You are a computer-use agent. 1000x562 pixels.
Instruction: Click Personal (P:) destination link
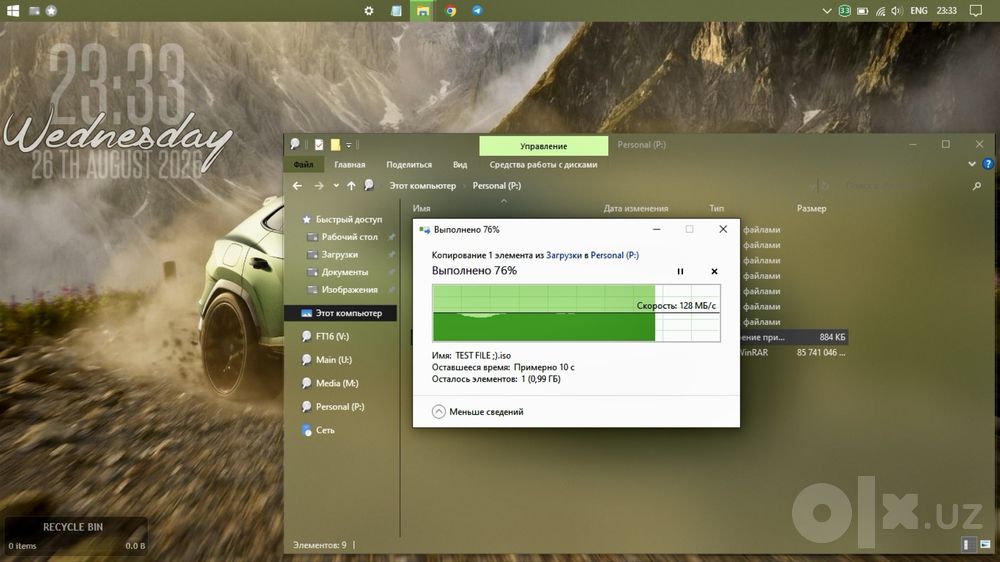[615, 255]
